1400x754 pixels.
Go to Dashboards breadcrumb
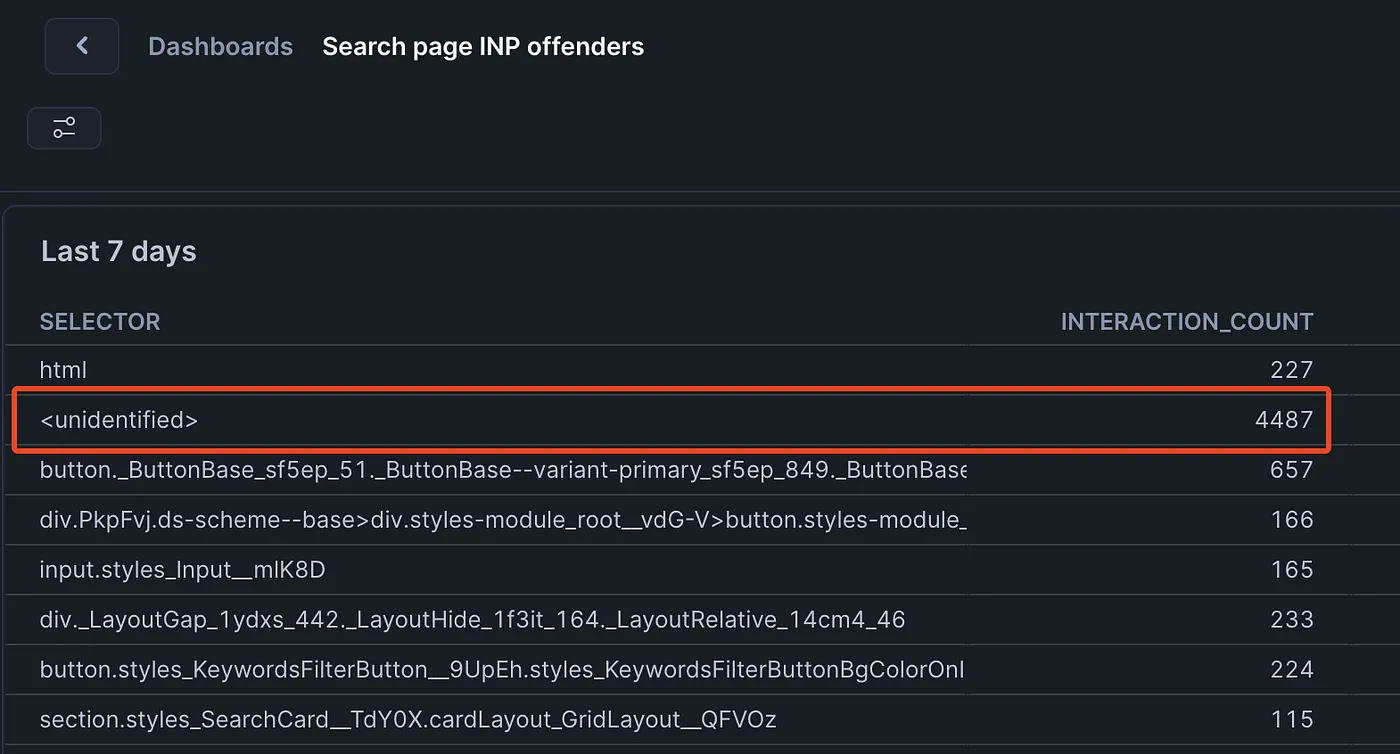pyautogui.click(x=220, y=46)
